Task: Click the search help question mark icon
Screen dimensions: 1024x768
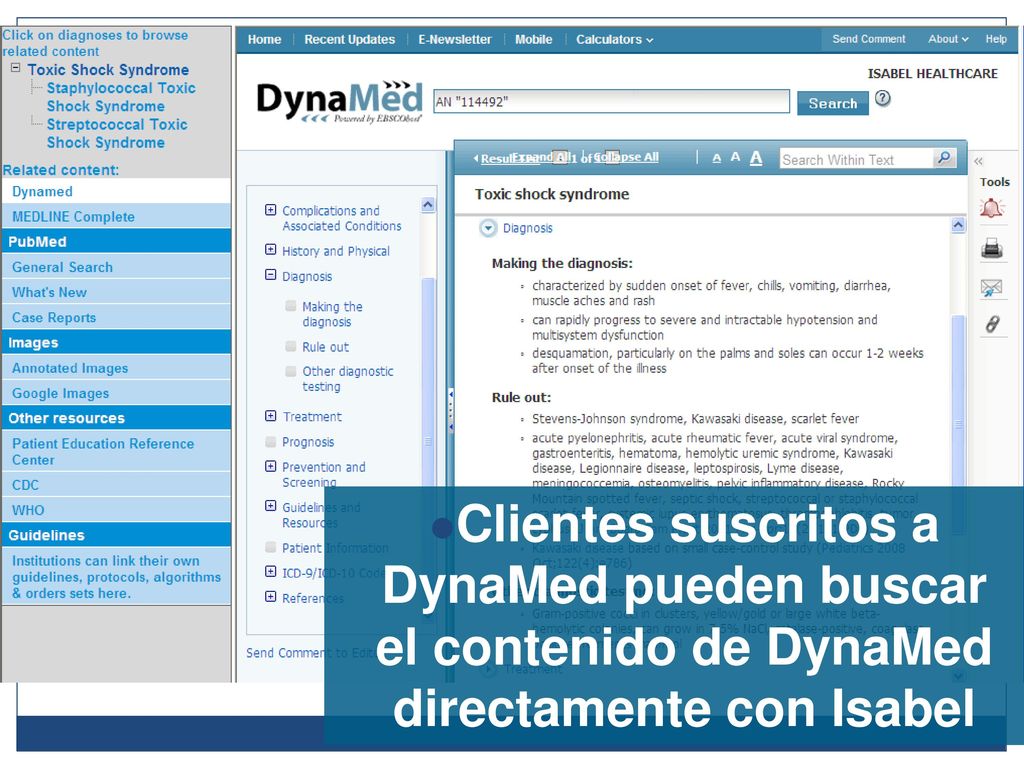Action: point(882,99)
